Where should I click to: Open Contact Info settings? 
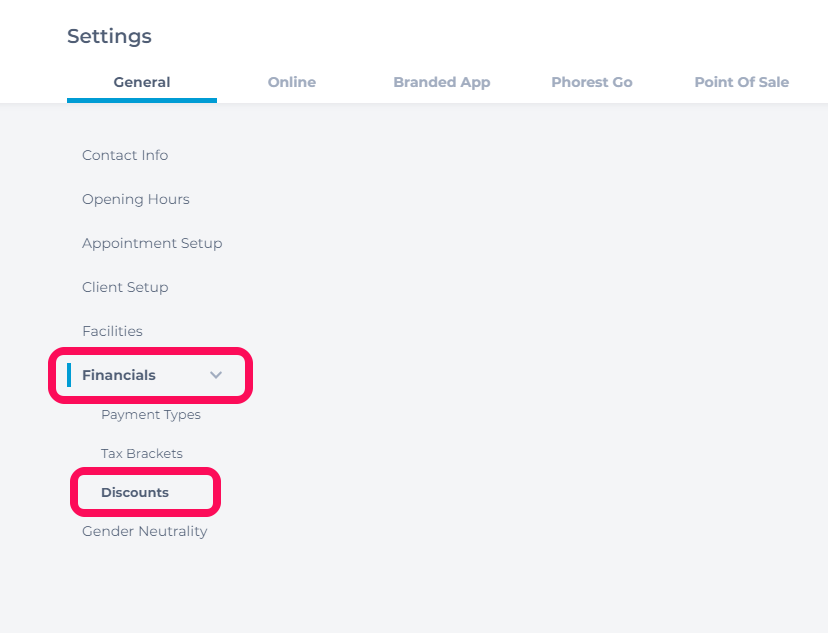click(125, 155)
